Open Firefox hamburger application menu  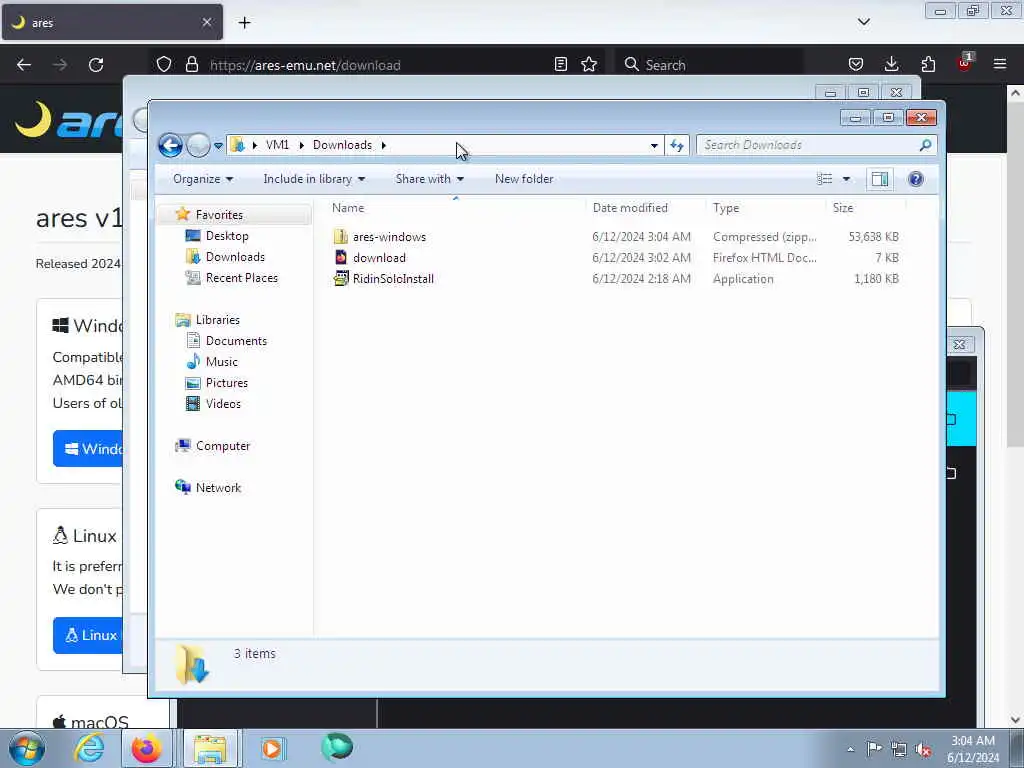tap(1000, 65)
